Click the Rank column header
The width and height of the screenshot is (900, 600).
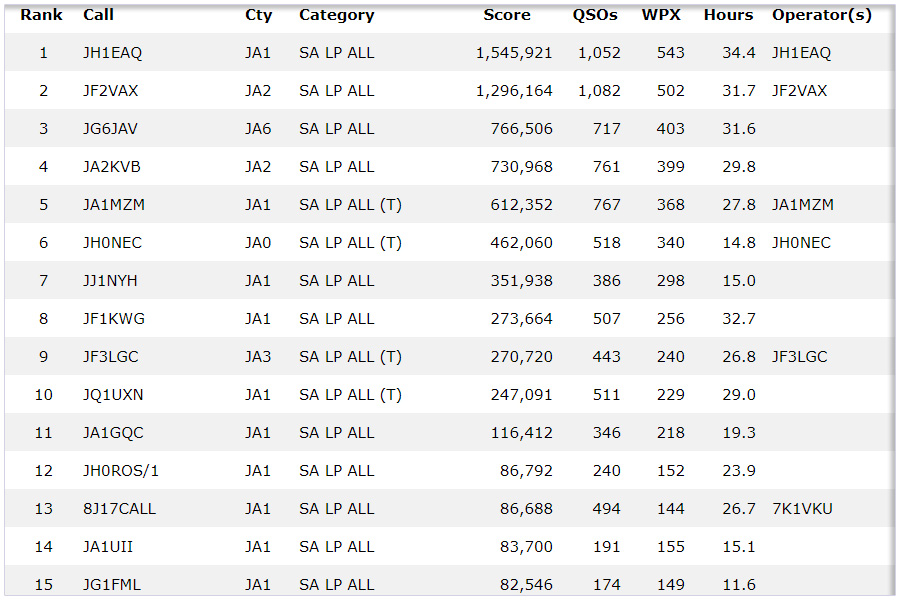[42, 15]
